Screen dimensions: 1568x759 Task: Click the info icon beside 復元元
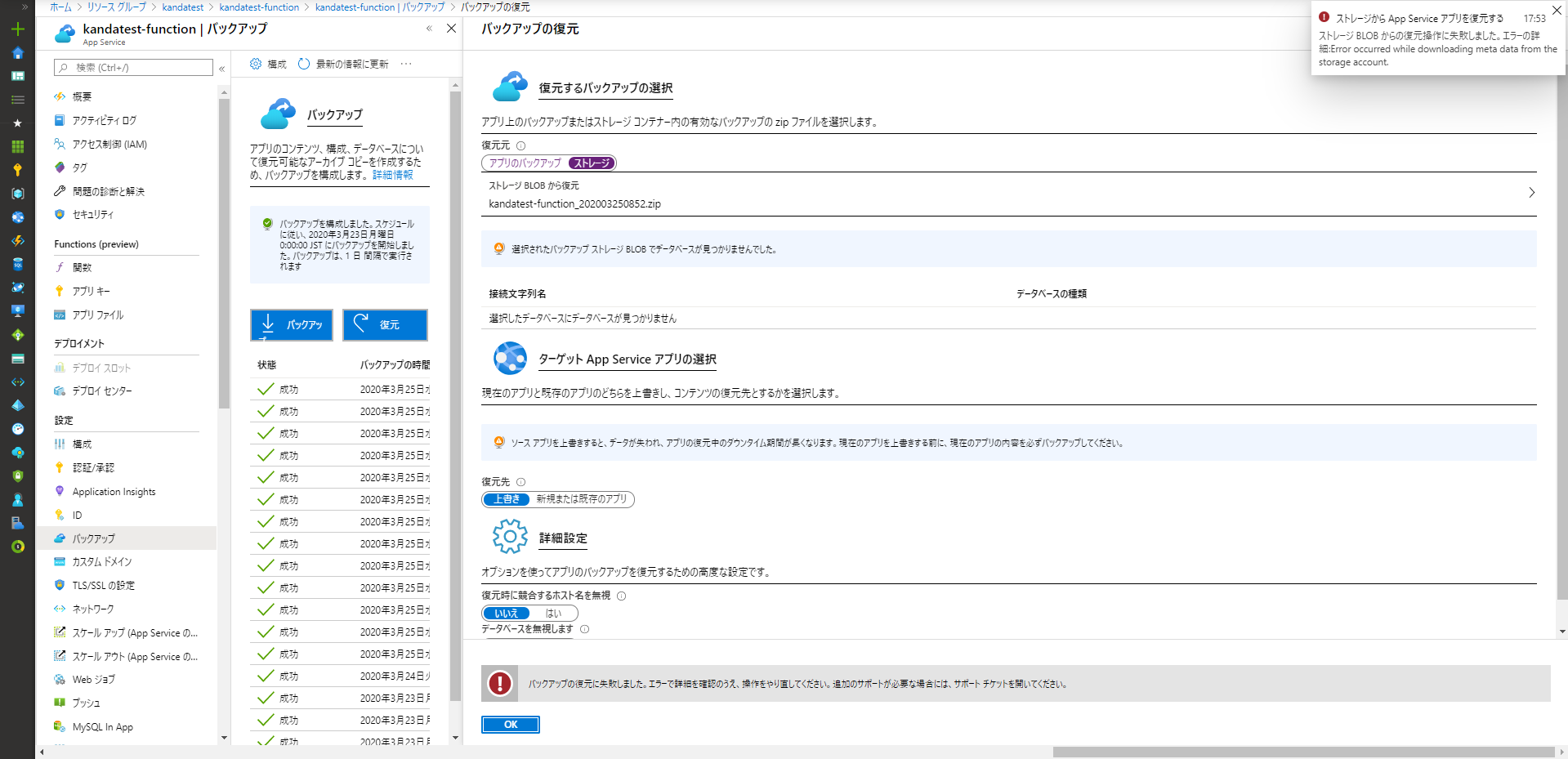tap(520, 145)
